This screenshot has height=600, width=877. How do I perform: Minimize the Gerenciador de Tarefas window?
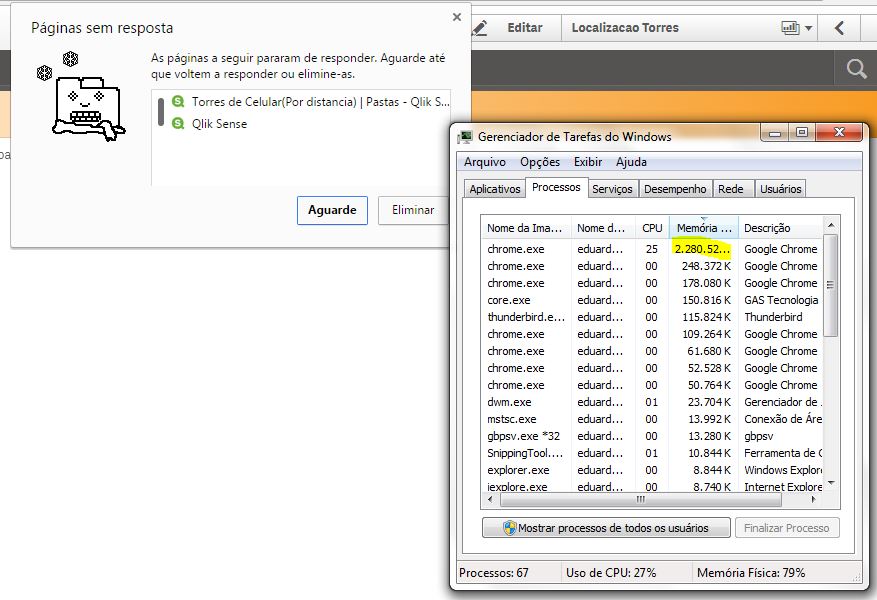[775, 133]
